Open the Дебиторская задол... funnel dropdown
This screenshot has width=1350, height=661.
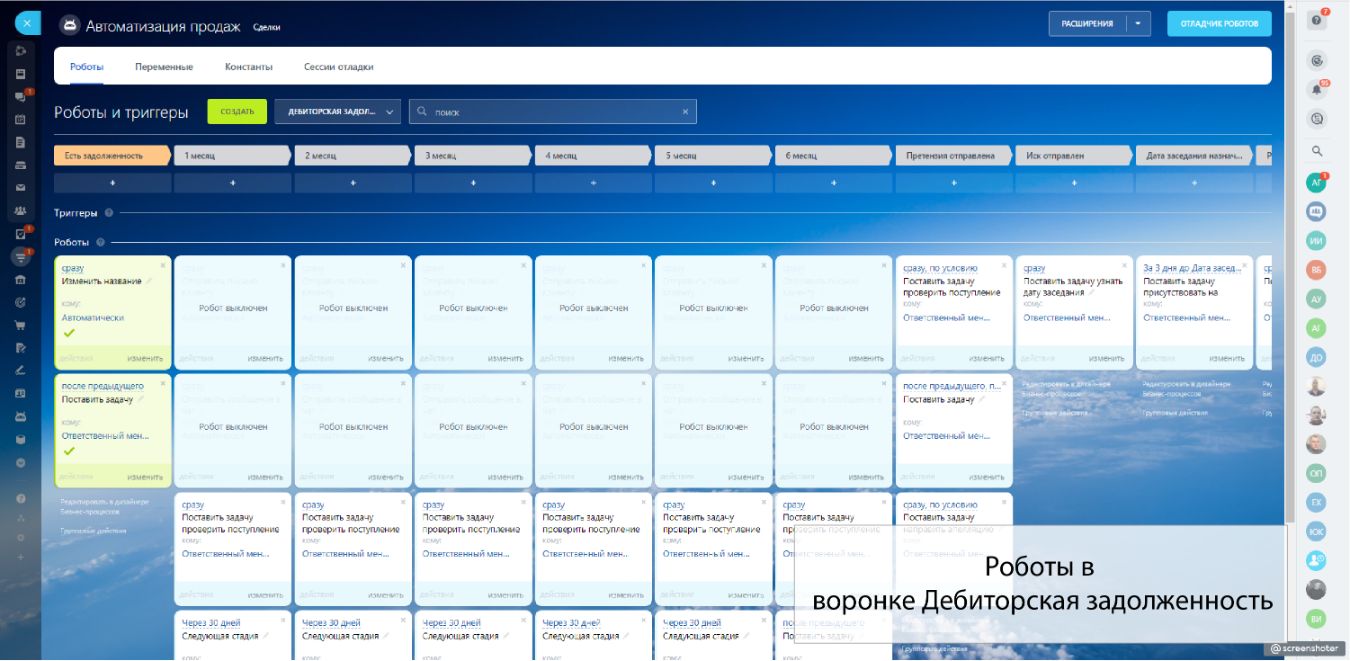click(337, 111)
